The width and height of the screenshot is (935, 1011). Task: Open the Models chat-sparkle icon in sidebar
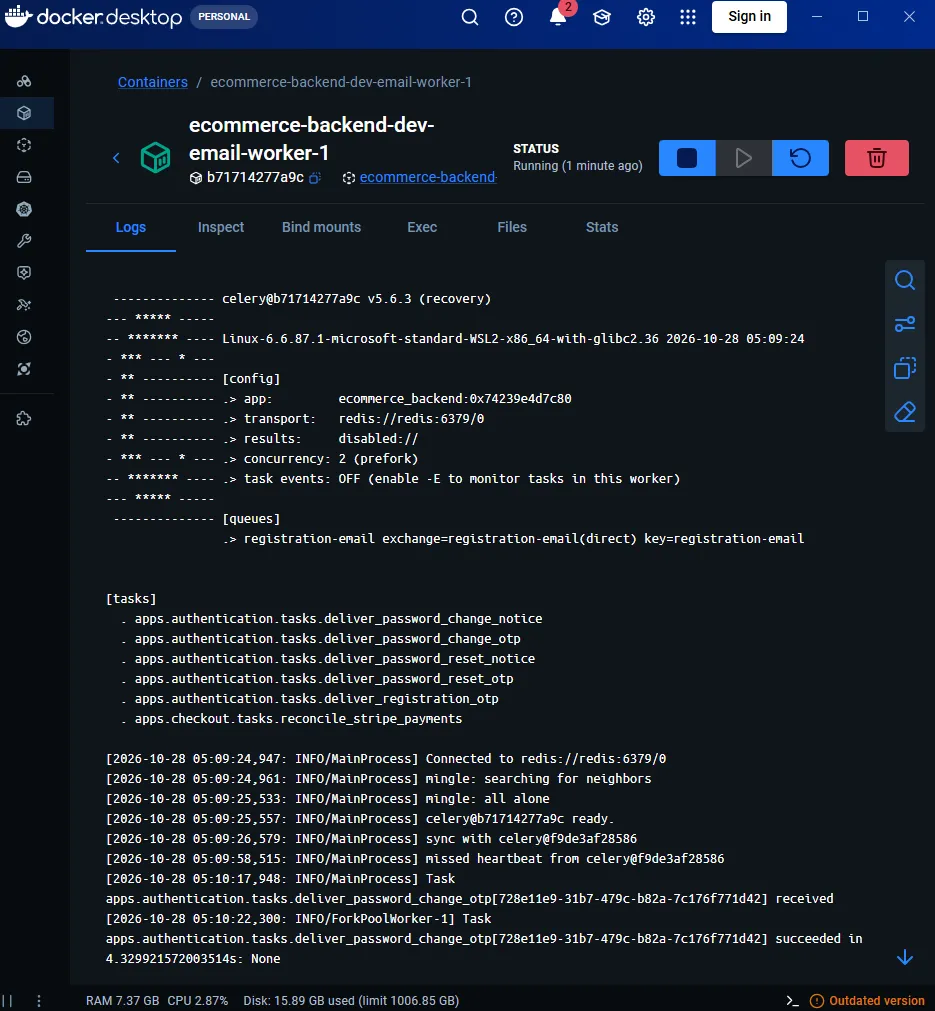point(24,273)
